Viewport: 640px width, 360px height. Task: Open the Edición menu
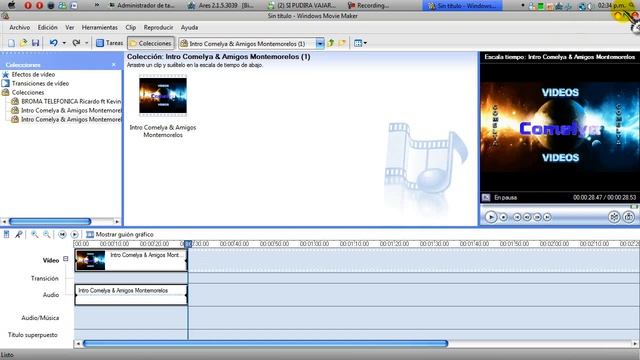pyautogui.click(x=47, y=27)
